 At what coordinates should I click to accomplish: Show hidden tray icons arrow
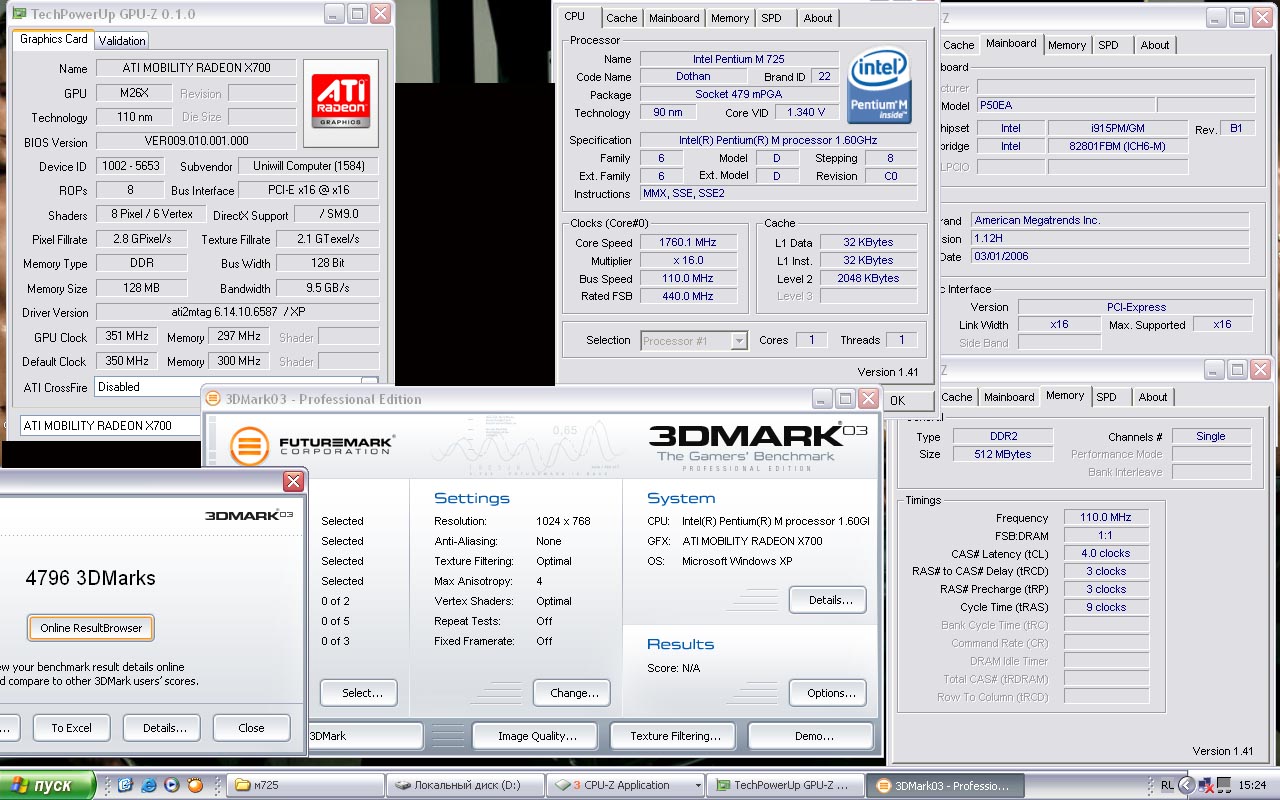1187,785
